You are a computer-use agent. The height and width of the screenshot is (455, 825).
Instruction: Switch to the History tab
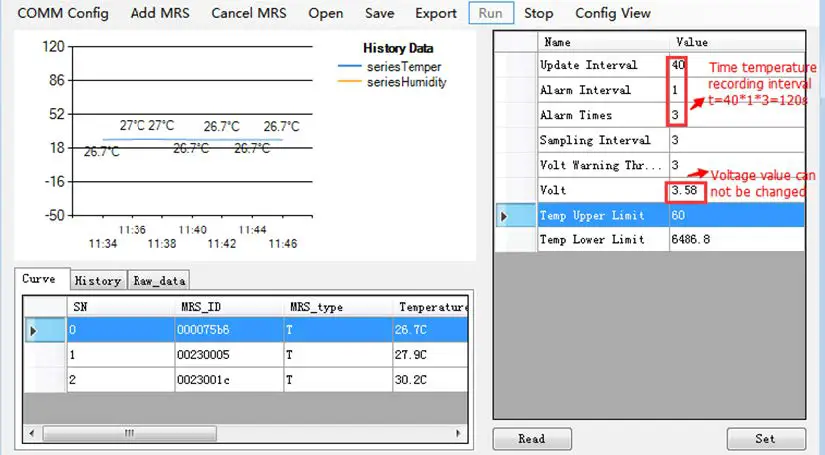pyautogui.click(x=98, y=281)
